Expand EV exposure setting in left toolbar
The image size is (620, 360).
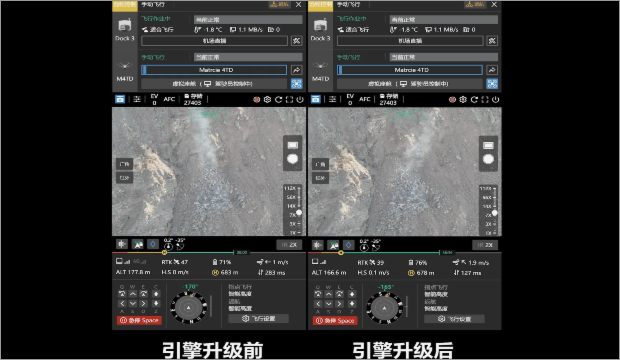point(155,99)
